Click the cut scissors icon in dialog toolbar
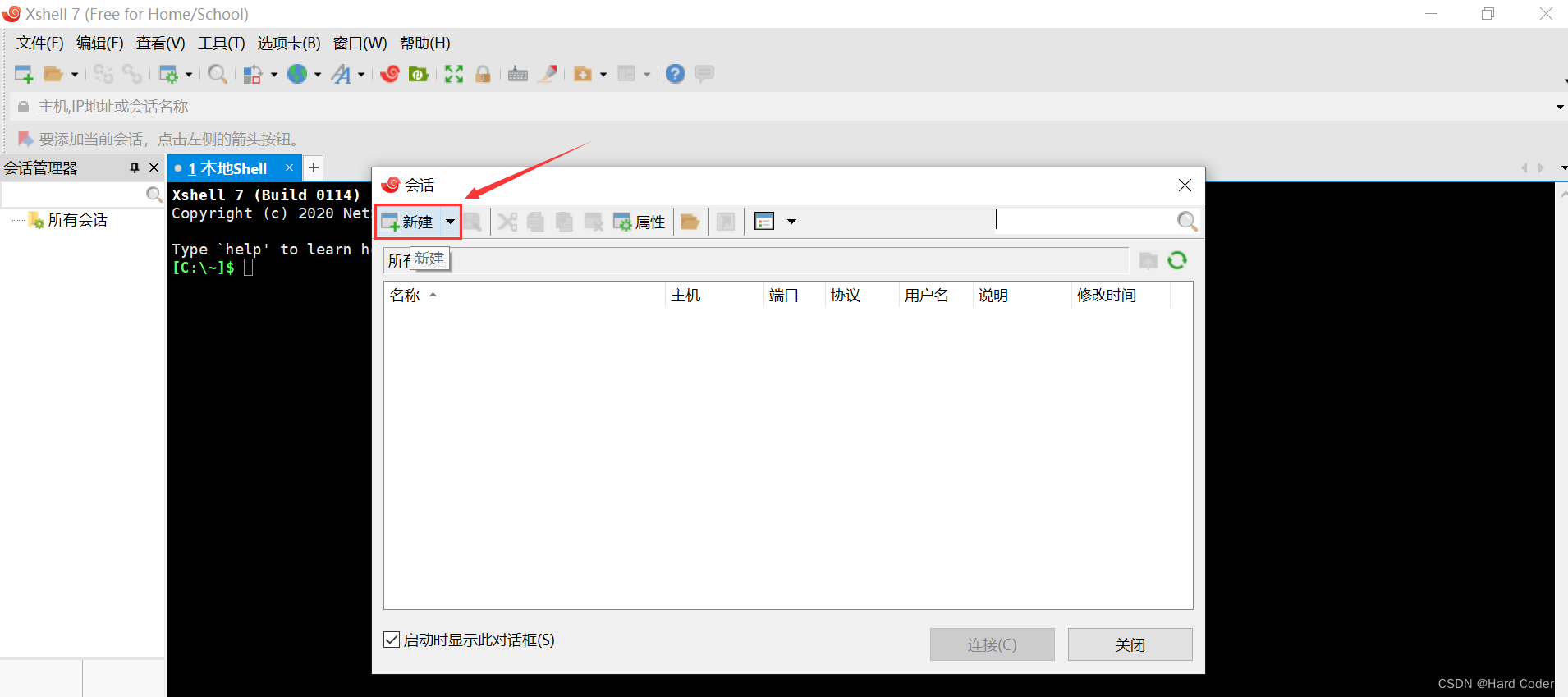The width and height of the screenshot is (1568, 697). click(507, 222)
